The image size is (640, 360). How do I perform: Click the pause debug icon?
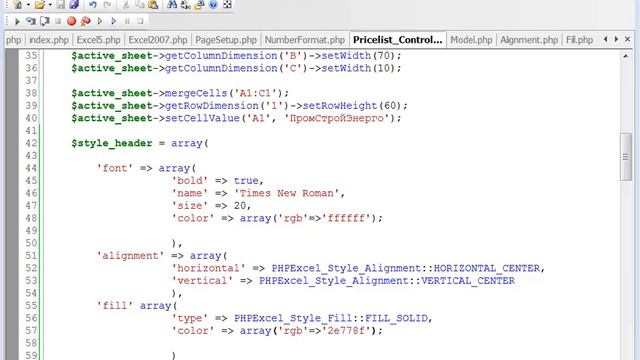[x=127, y=21]
